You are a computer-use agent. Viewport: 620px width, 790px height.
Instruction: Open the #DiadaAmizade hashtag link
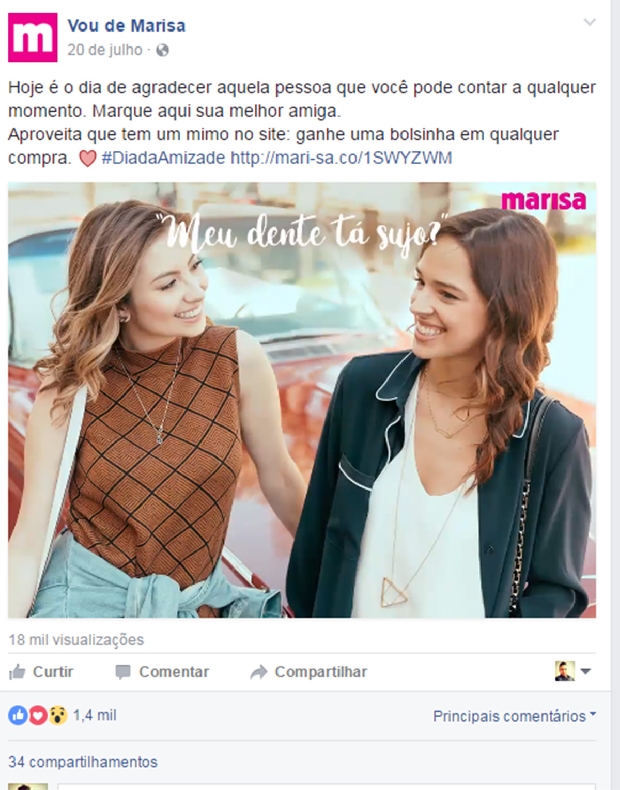163,158
